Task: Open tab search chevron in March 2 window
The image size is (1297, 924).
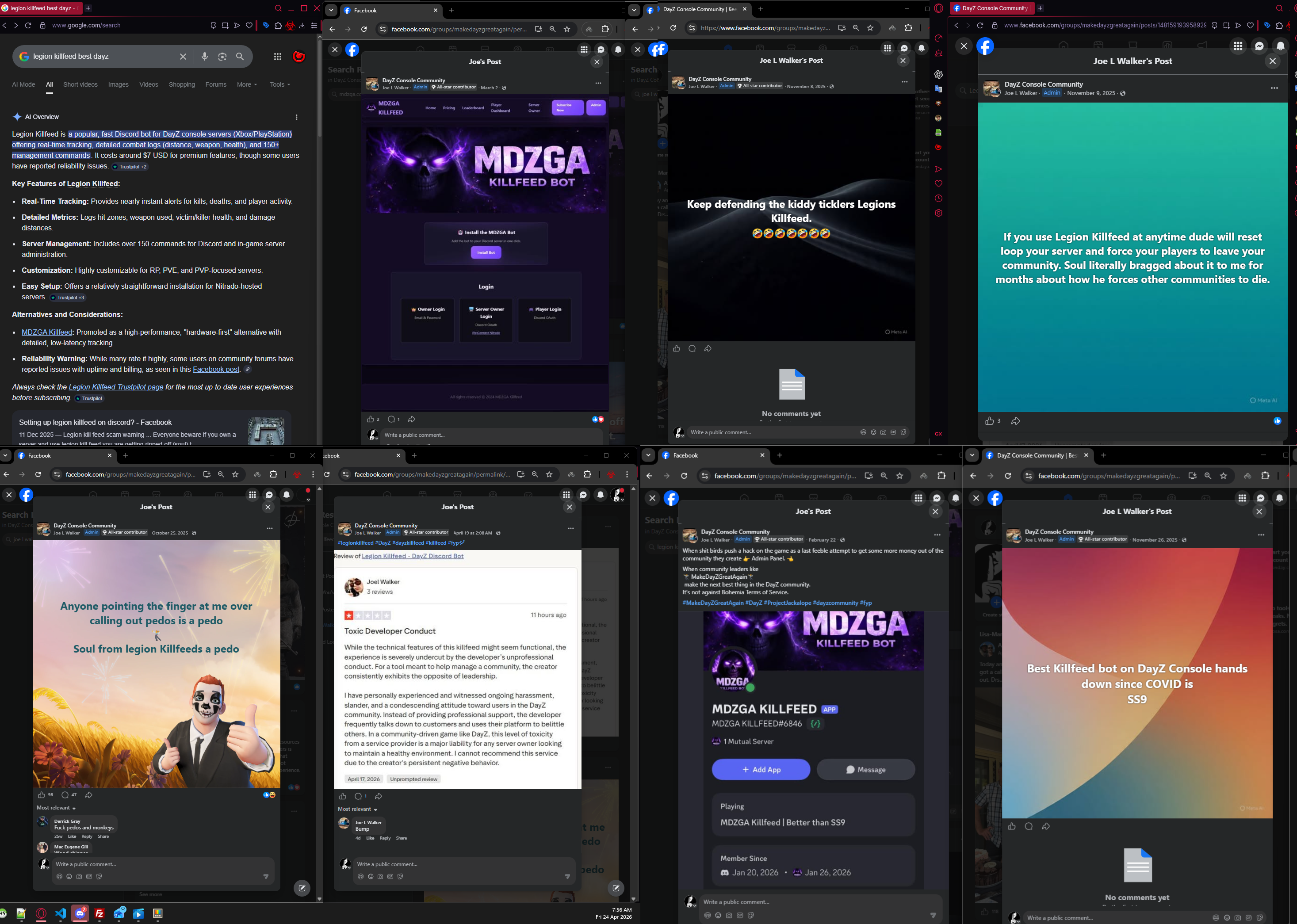Action: pyautogui.click(x=331, y=10)
